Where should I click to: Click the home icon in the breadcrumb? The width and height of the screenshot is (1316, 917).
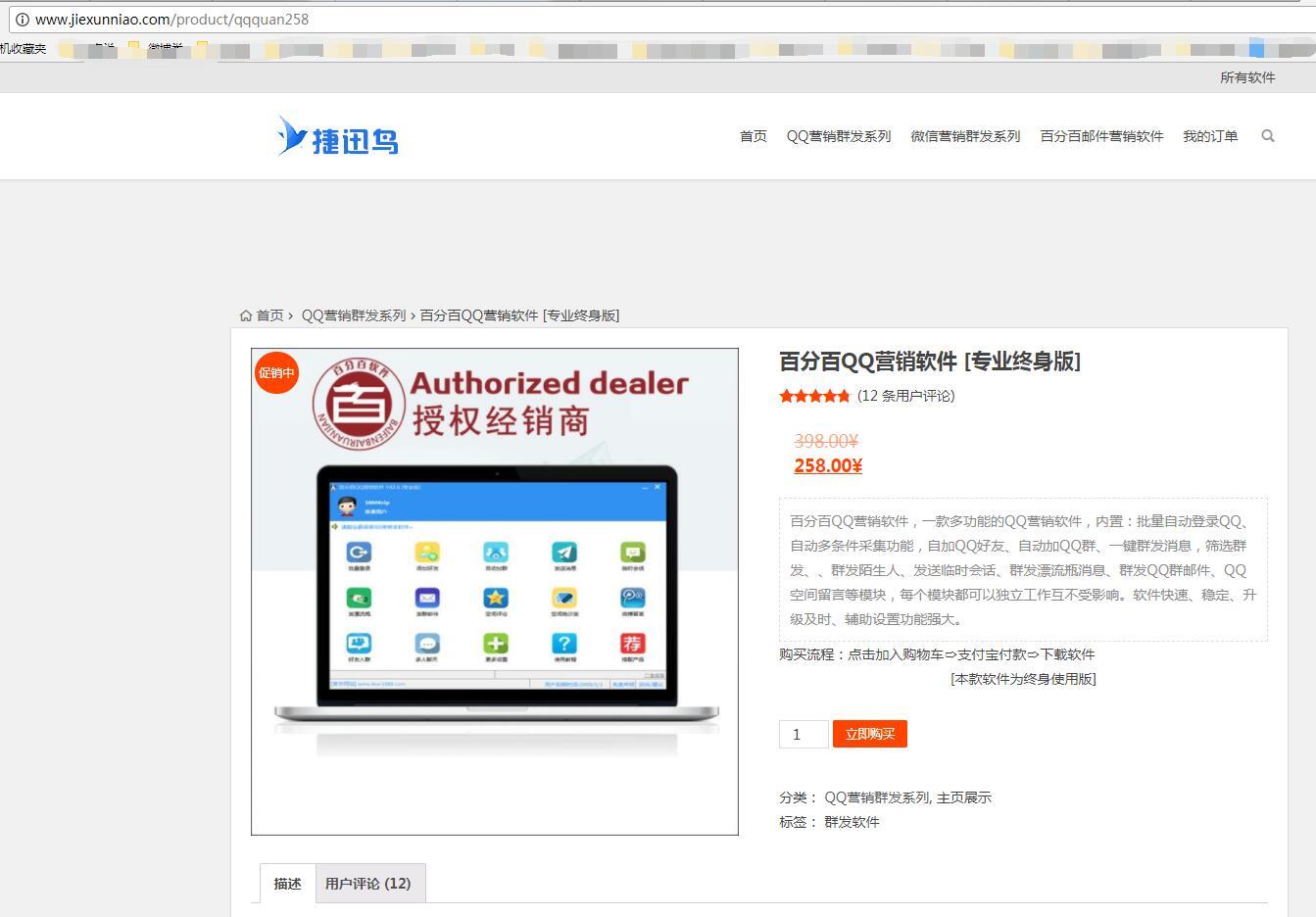pyautogui.click(x=246, y=314)
